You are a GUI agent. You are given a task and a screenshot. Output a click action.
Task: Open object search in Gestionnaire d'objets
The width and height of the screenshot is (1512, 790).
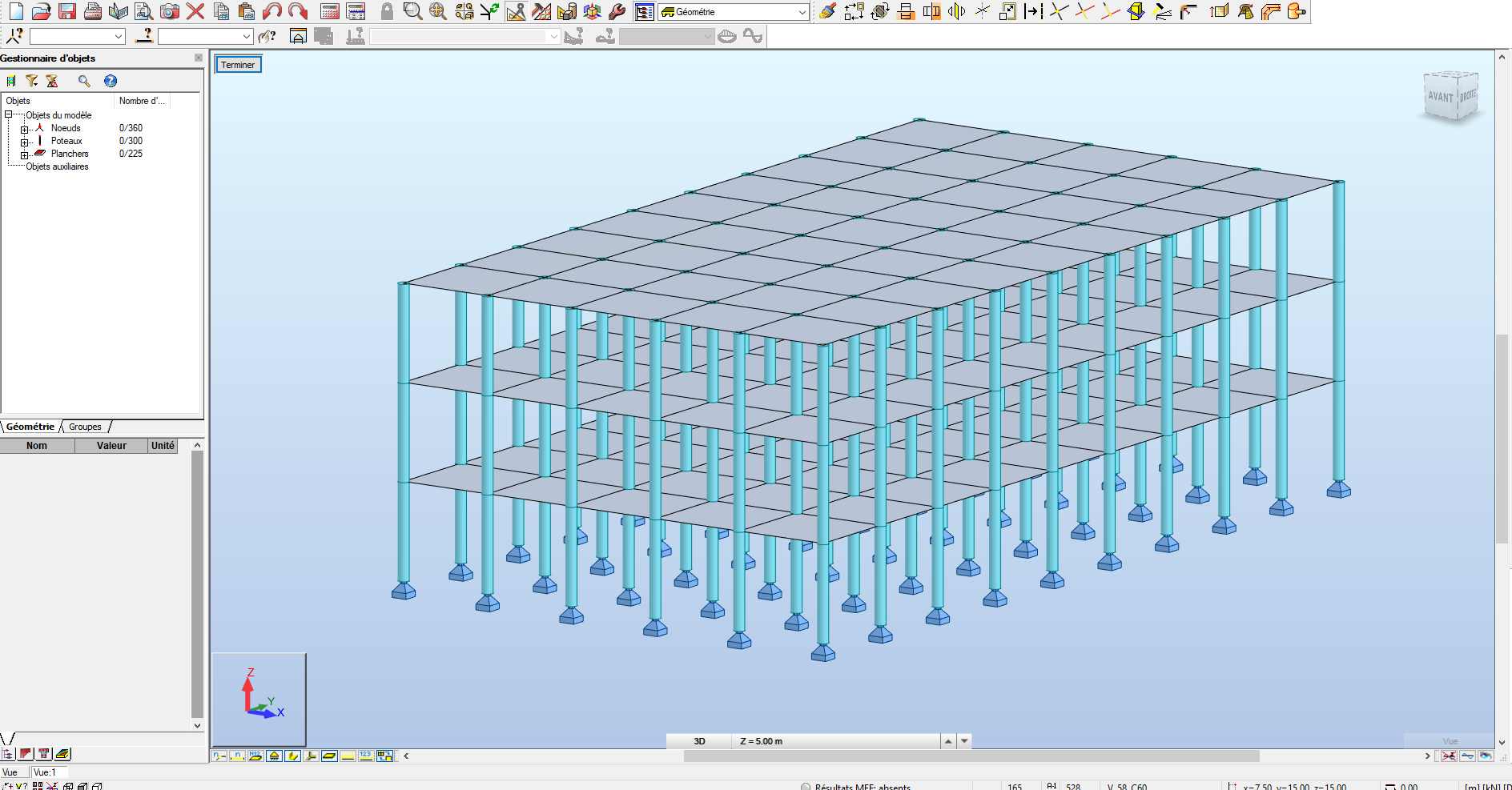click(x=85, y=81)
